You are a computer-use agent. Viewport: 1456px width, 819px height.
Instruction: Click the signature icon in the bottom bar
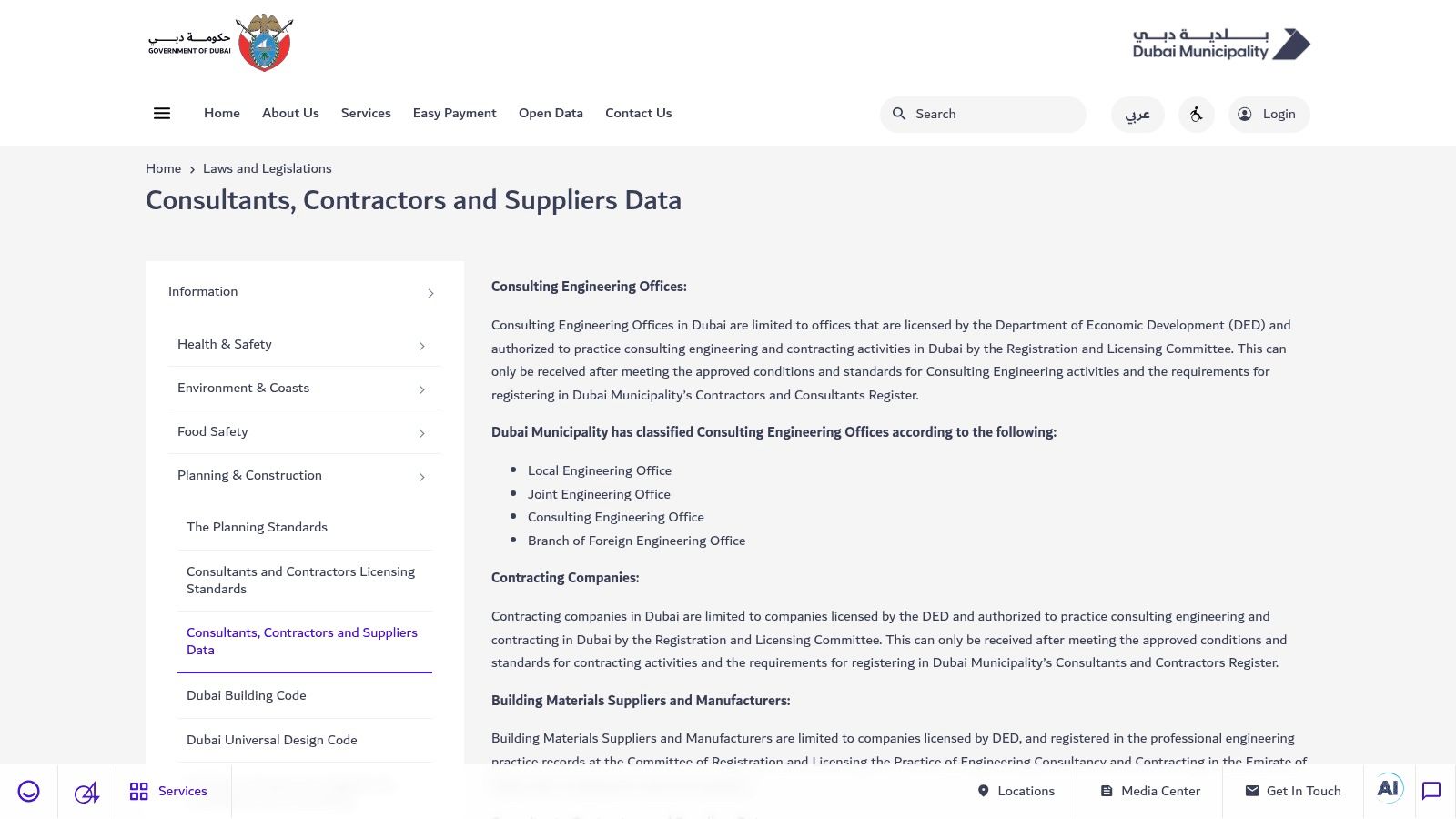coord(85,791)
